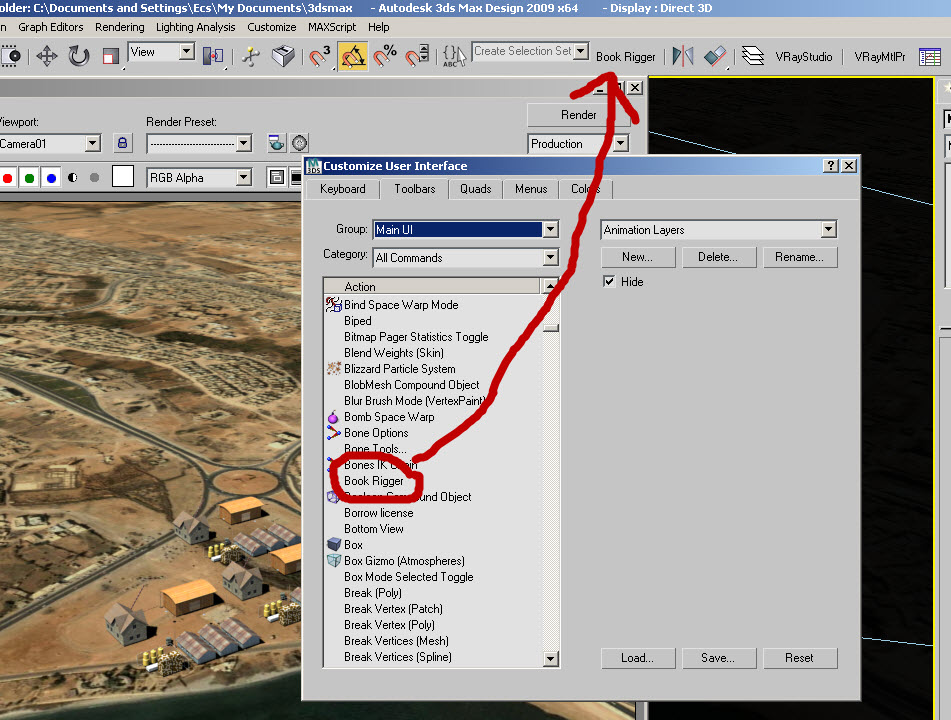Open the Category All Commands dropdown
This screenshot has height=720, width=951.
point(550,257)
